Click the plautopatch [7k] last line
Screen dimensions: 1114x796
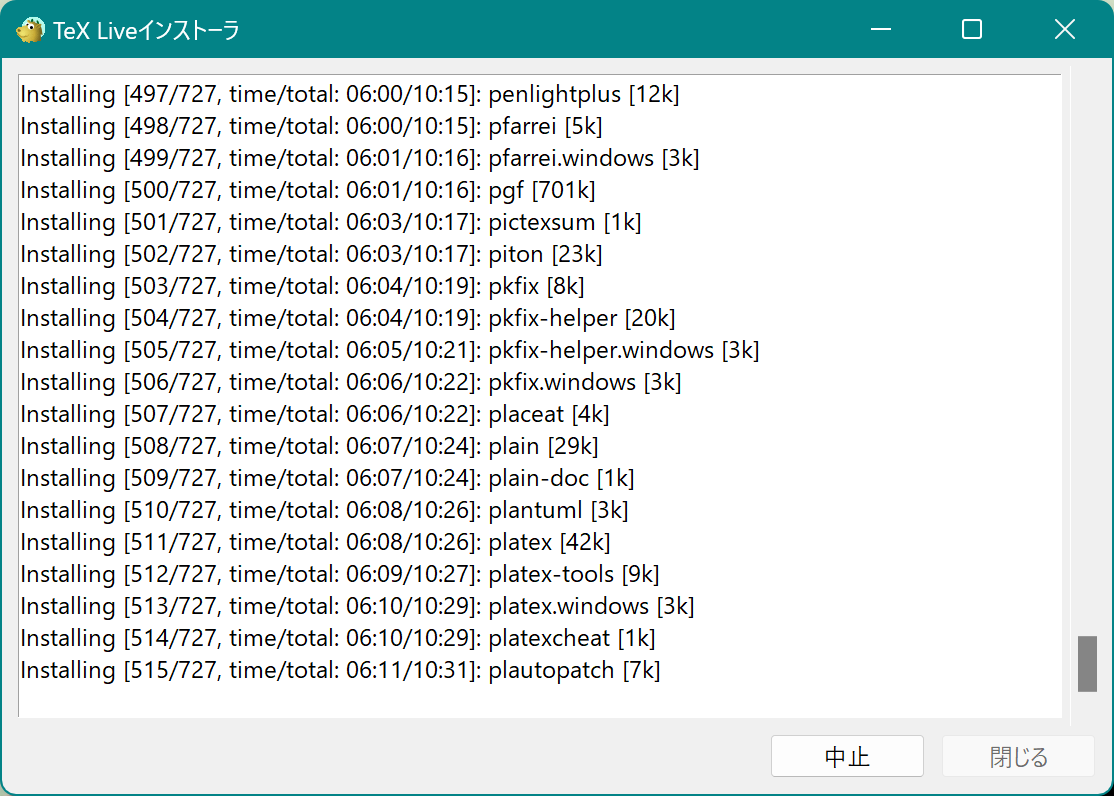click(x=340, y=669)
